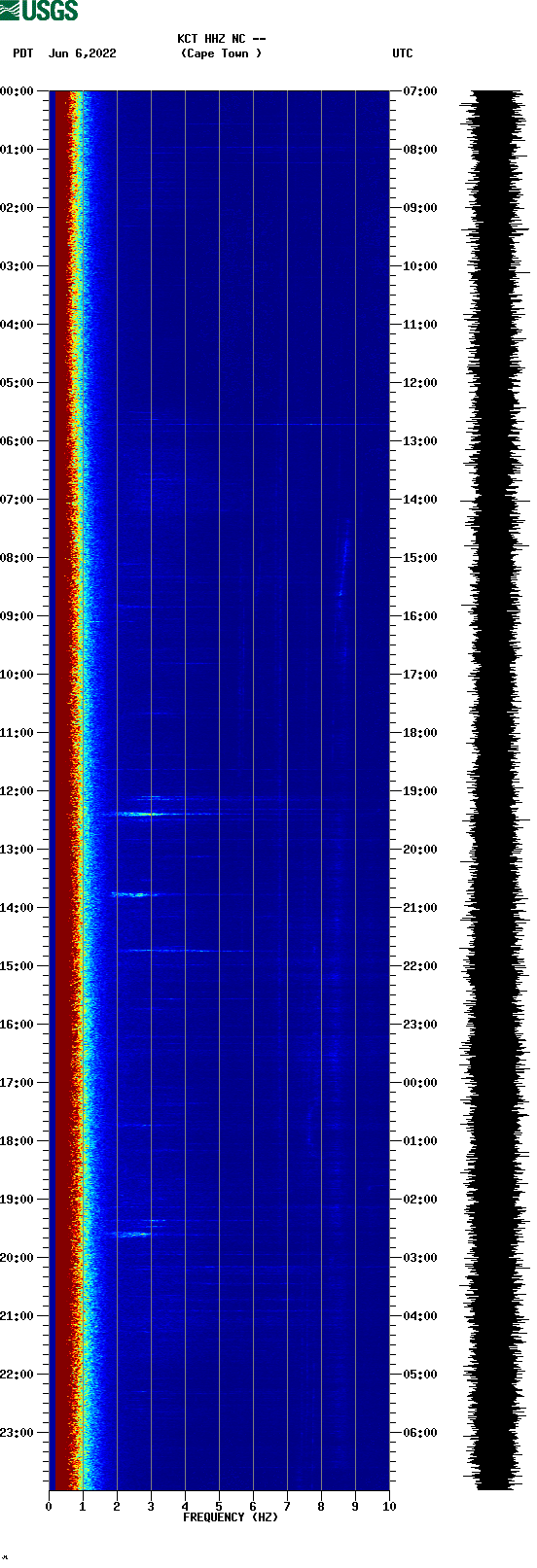Click the 0 Hz frequency tick label
This screenshot has width=537, height=1568.
click(x=49, y=1507)
